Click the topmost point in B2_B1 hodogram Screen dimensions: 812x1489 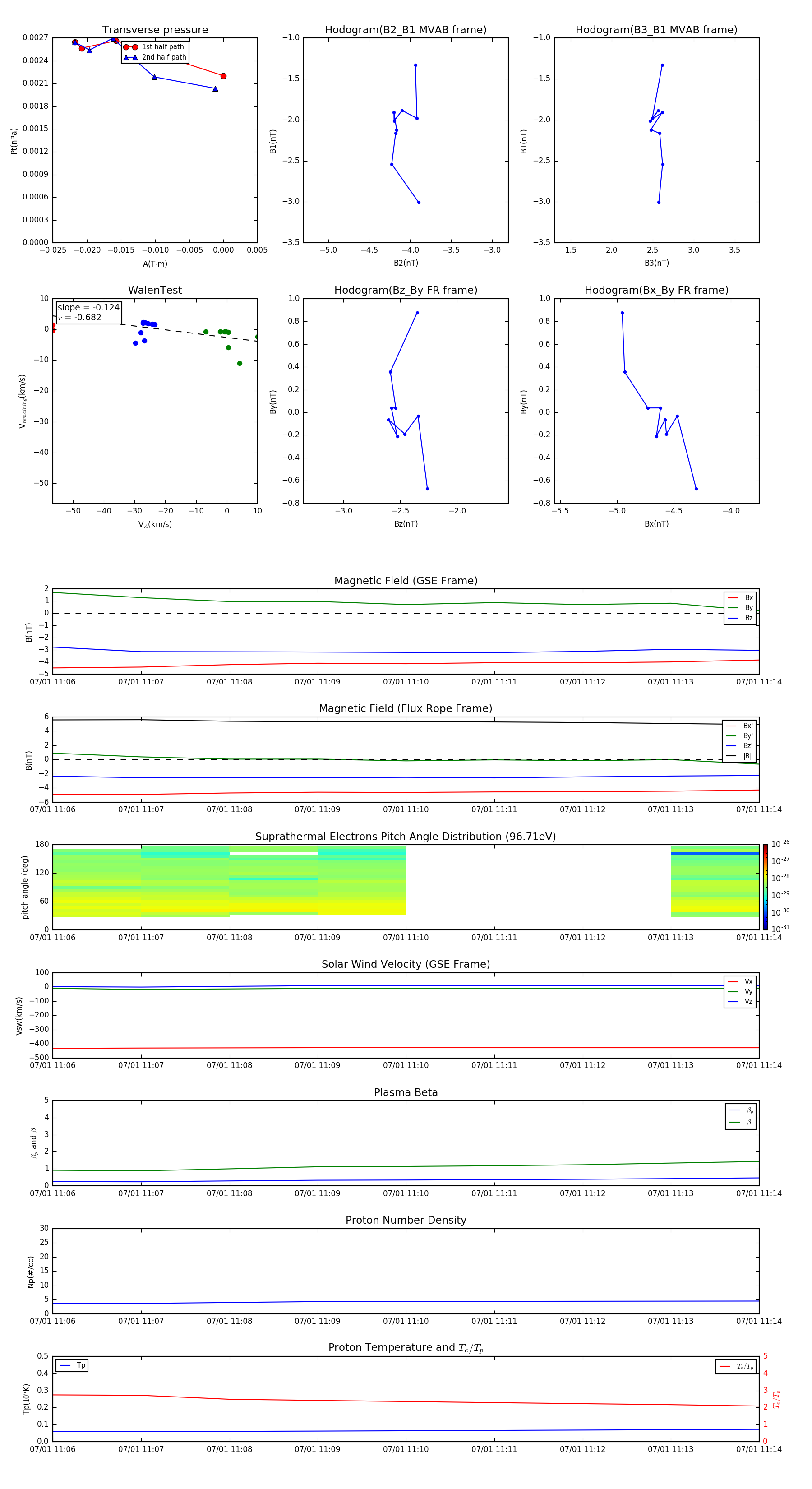415,65
